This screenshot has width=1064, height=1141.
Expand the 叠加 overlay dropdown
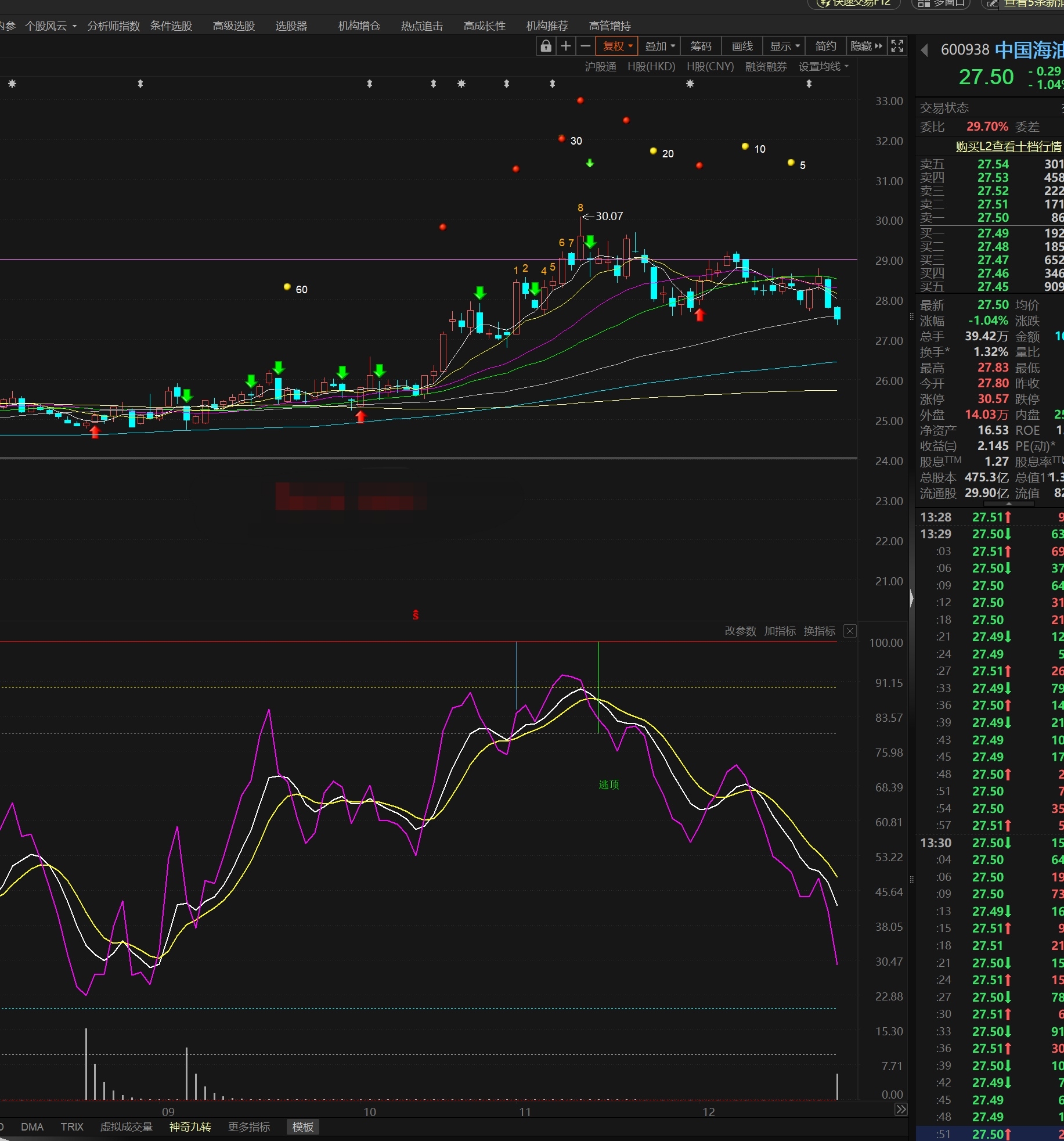pos(660,46)
